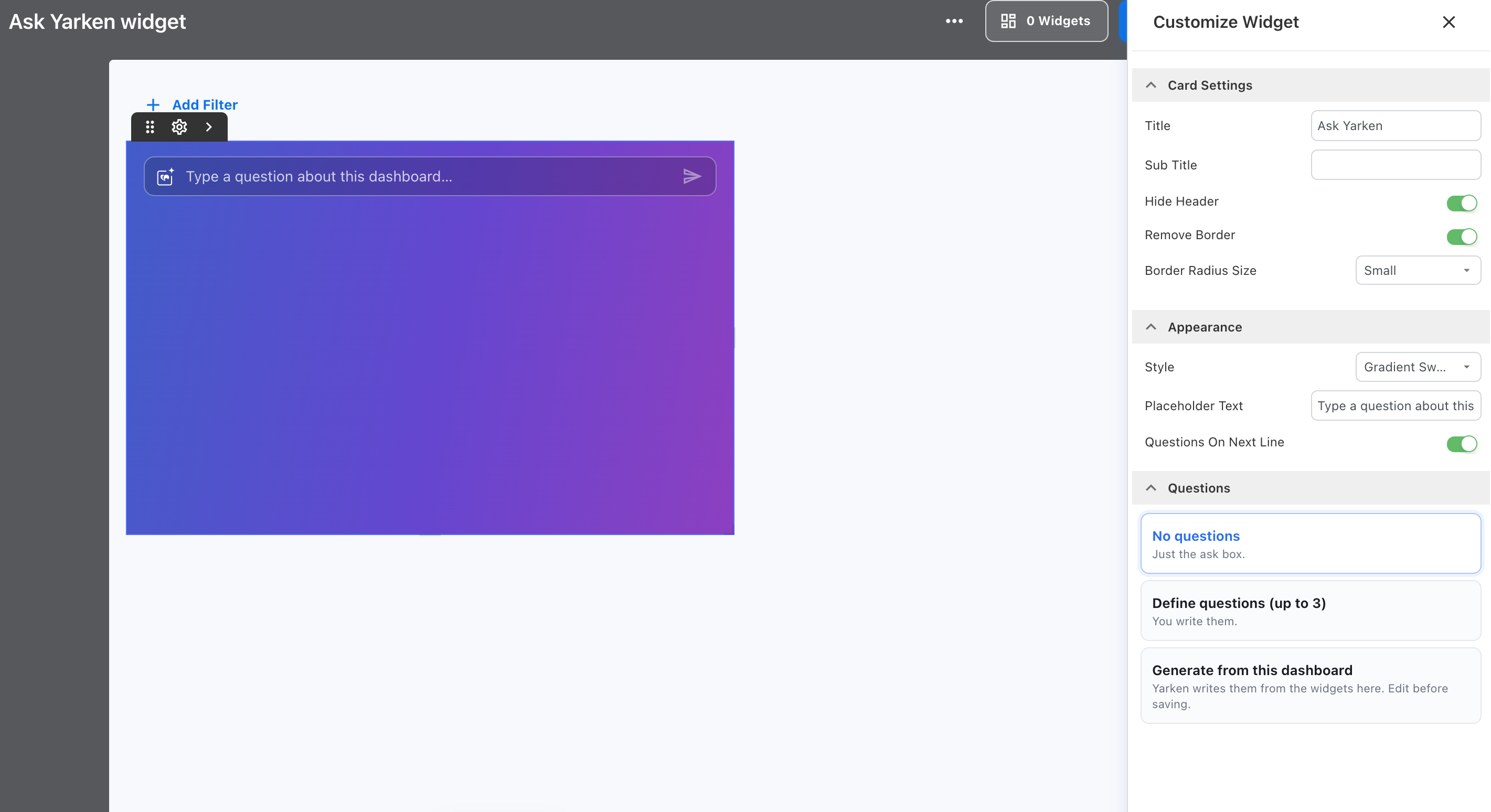Toggle the Remove Border switch
Screen dimensions: 1491x812
coord(1462,236)
